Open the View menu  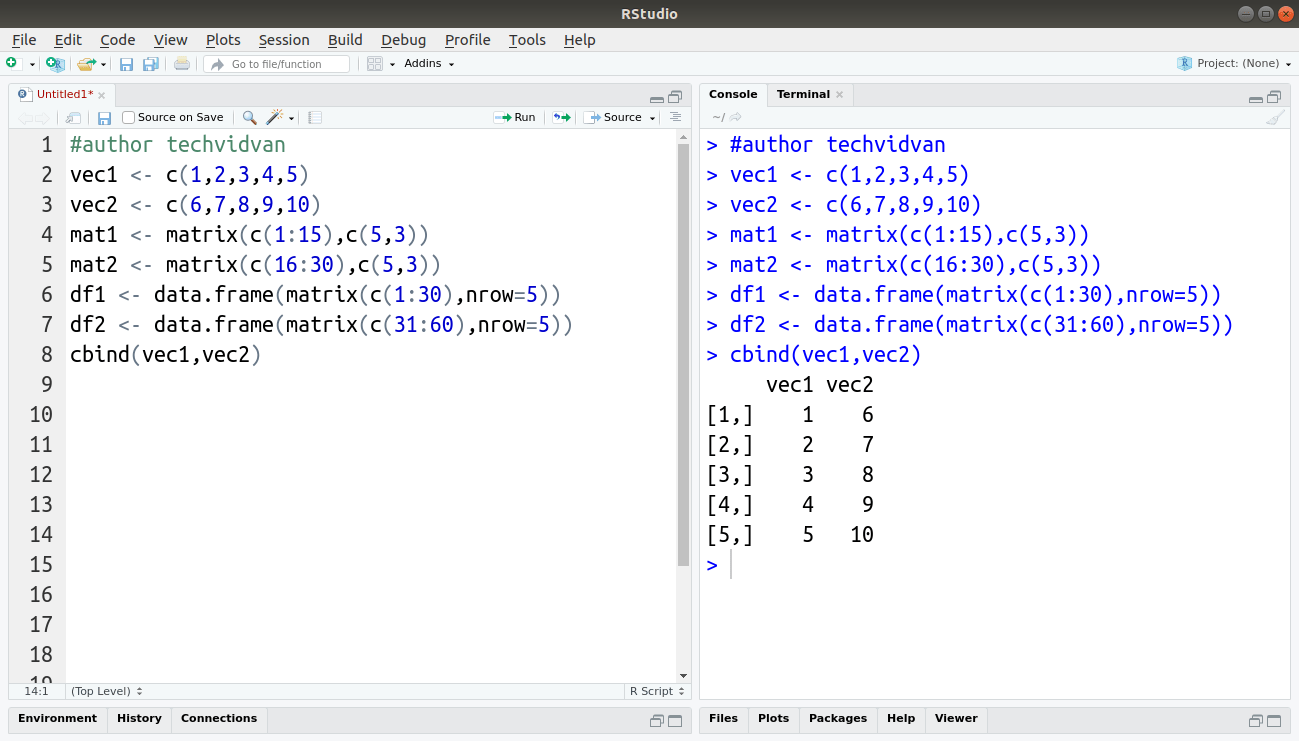coord(171,40)
